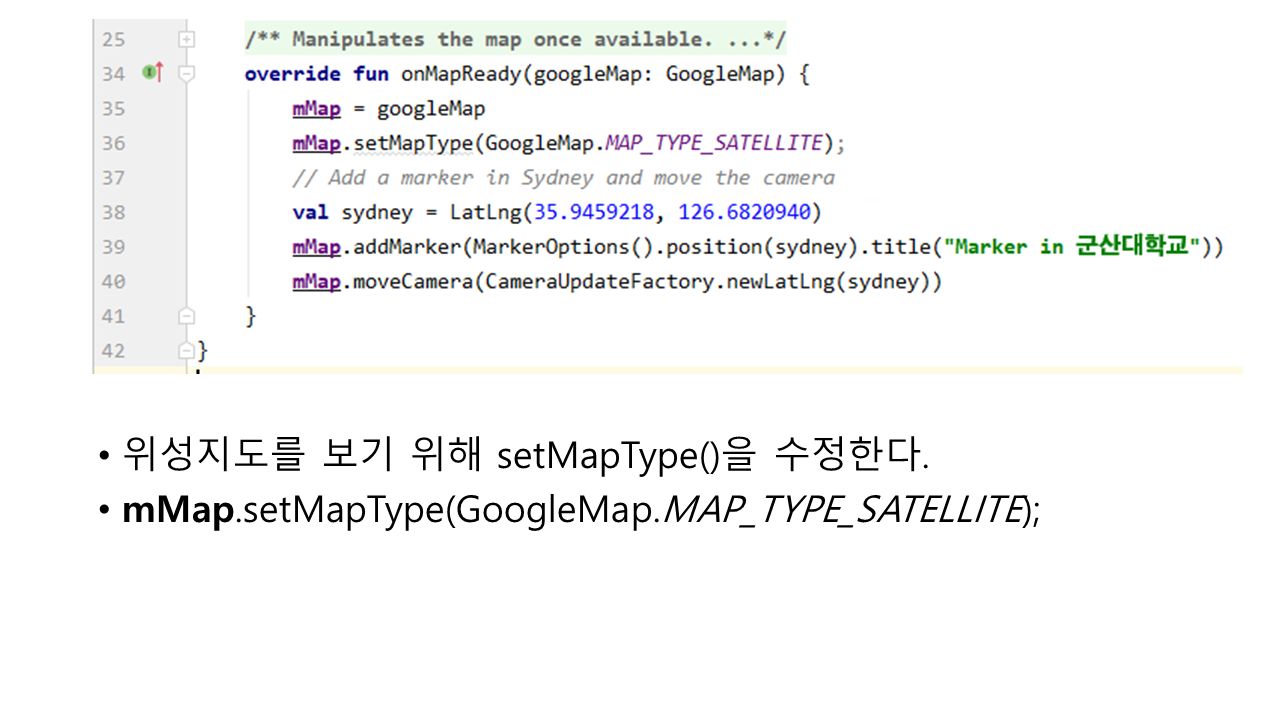Click the longitude value 126.6820940
Screen dimensions: 1280x720
tap(745, 212)
